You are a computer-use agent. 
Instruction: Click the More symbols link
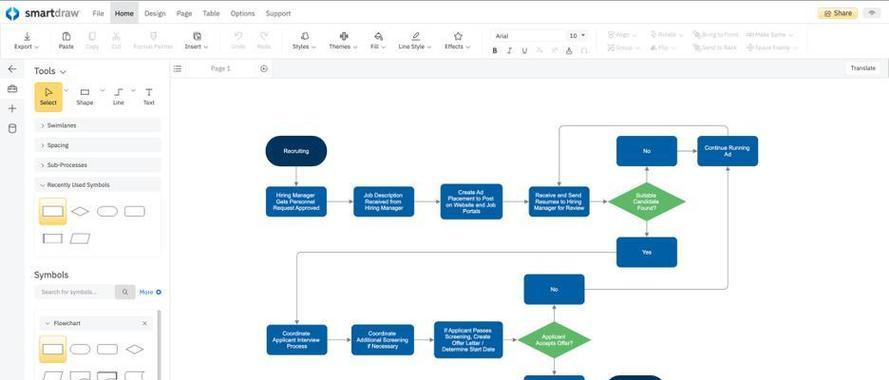150,292
